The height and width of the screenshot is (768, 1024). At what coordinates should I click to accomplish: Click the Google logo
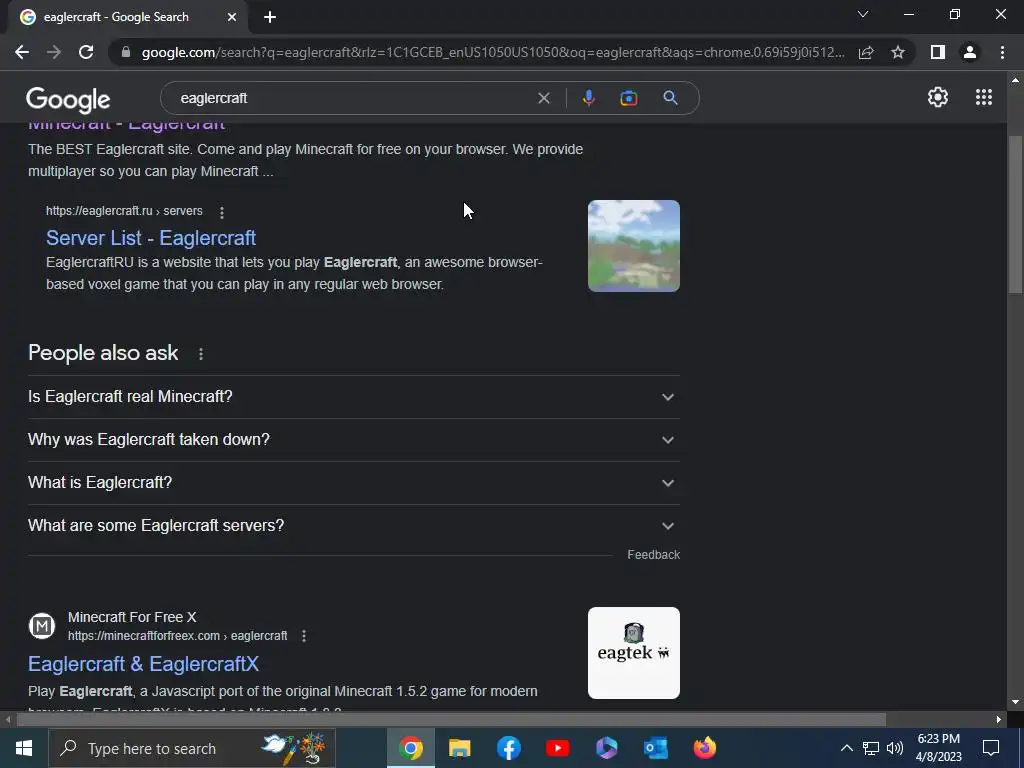click(x=68, y=99)
